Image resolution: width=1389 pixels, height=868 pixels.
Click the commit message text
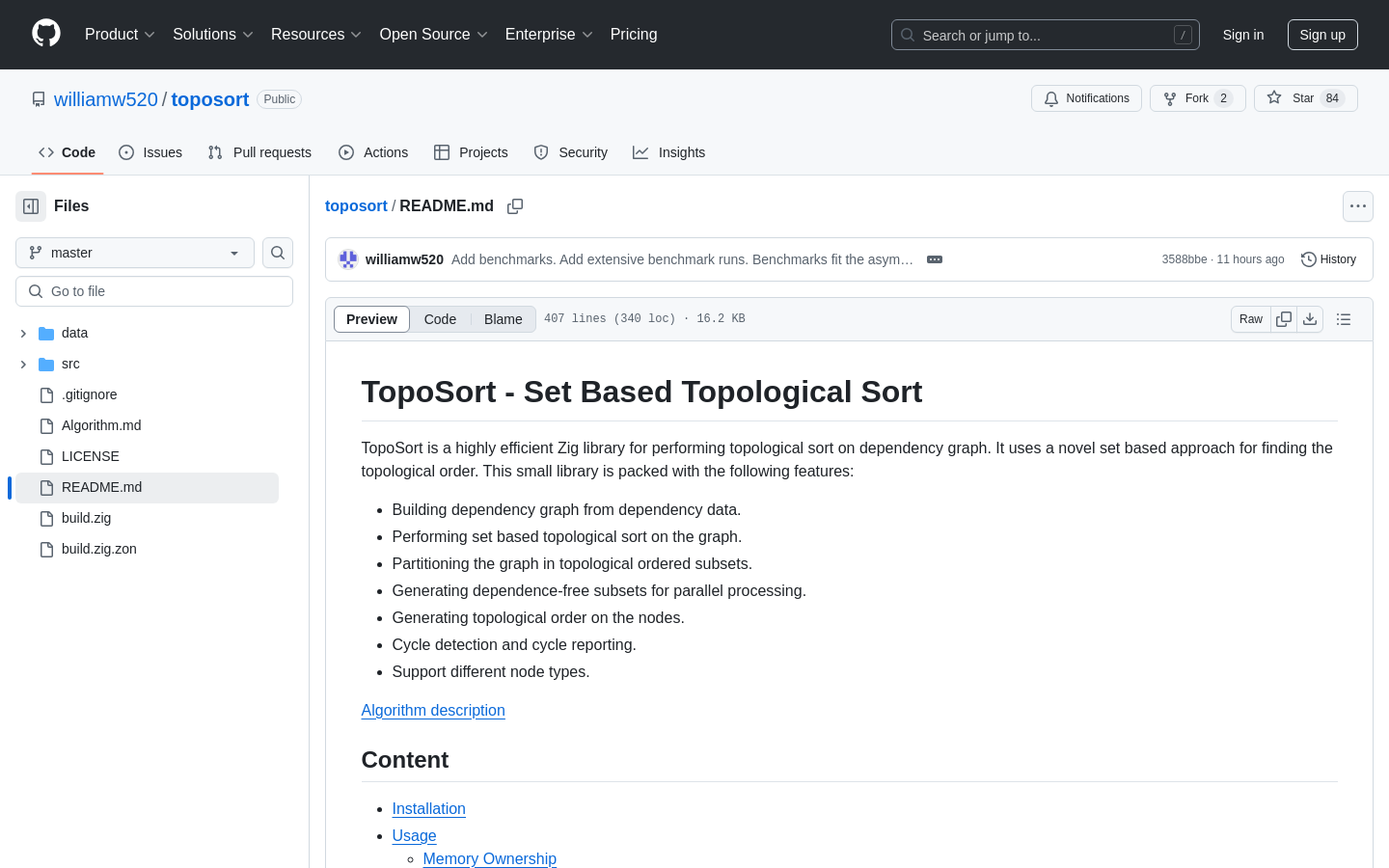point(682,259)
